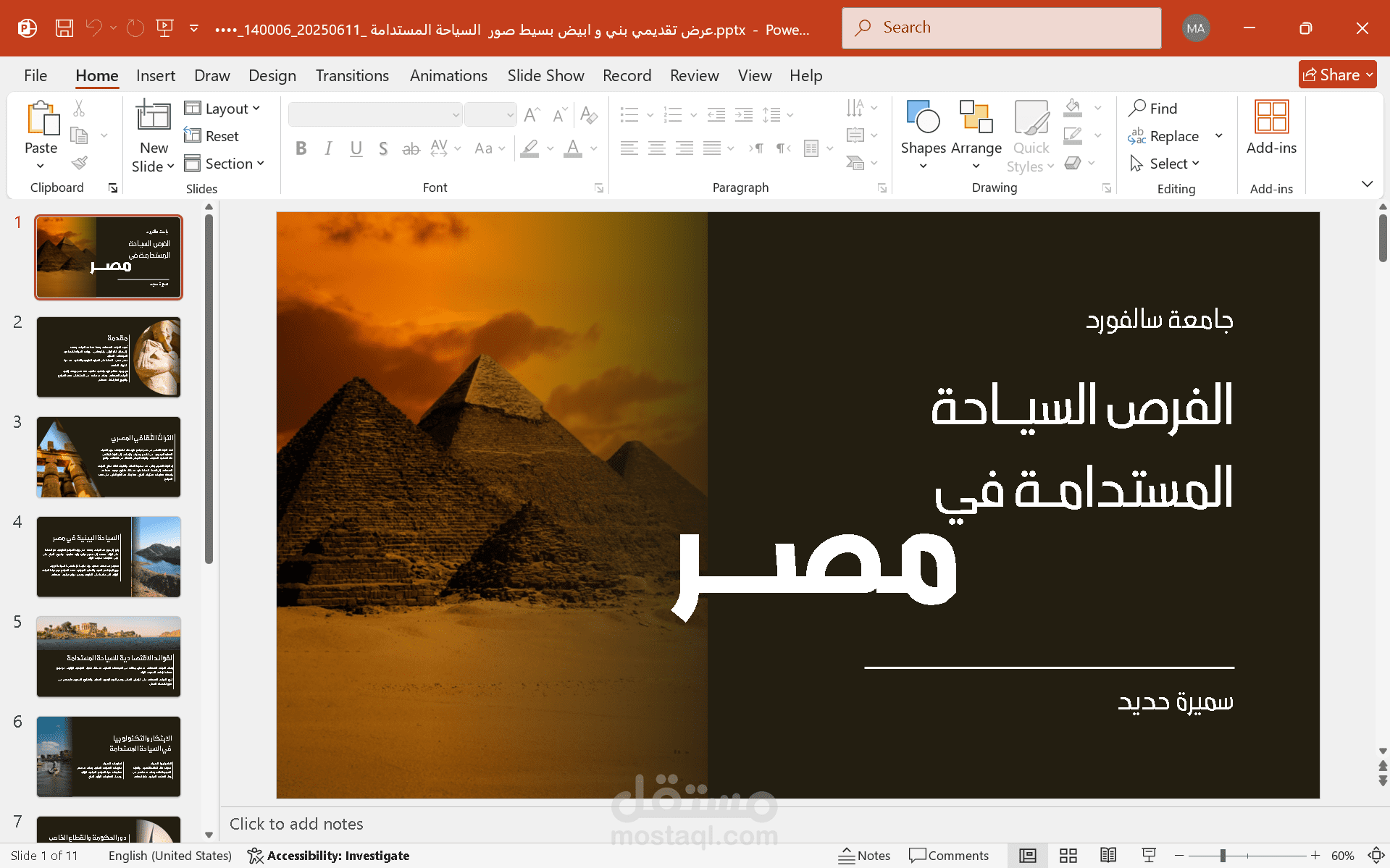Open Change Case Aa dropdown
This screenshot has height=868, width=1390.
tap(490, 148)
